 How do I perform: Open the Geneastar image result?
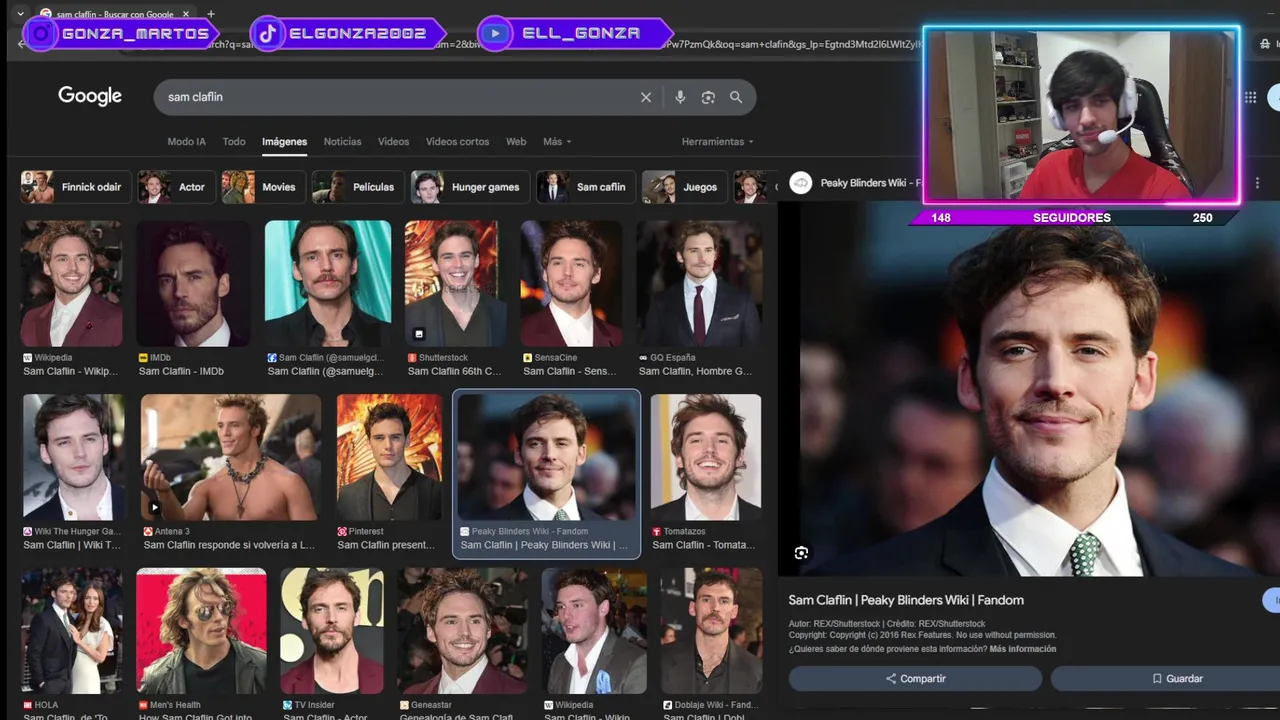coord(462,631)
